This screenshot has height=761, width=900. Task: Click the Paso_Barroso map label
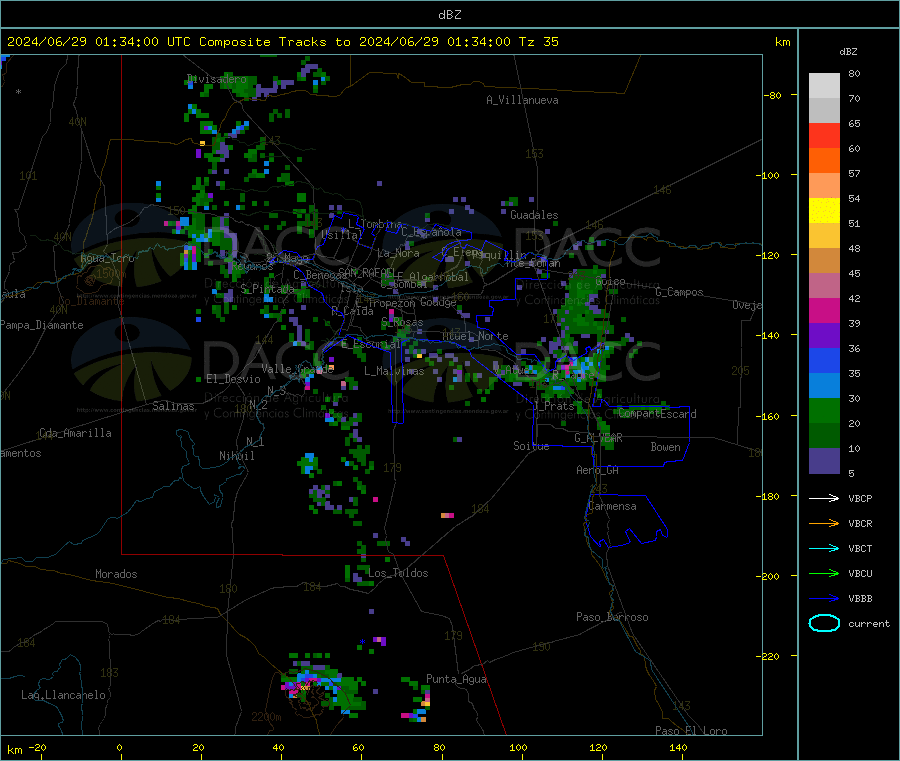[x=612, y=617]
